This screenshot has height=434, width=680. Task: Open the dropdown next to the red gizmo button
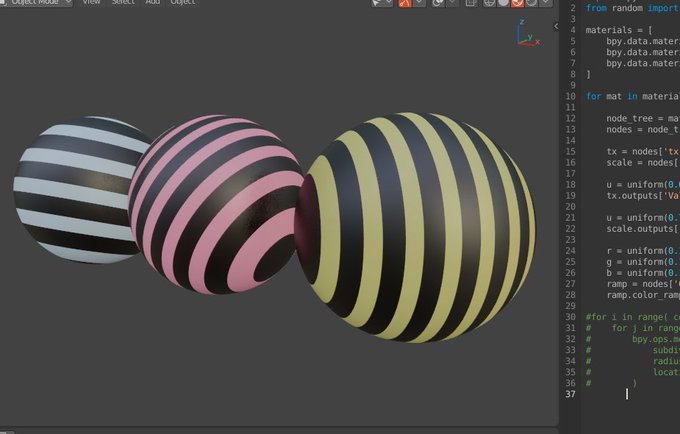[x=419, y=3]
